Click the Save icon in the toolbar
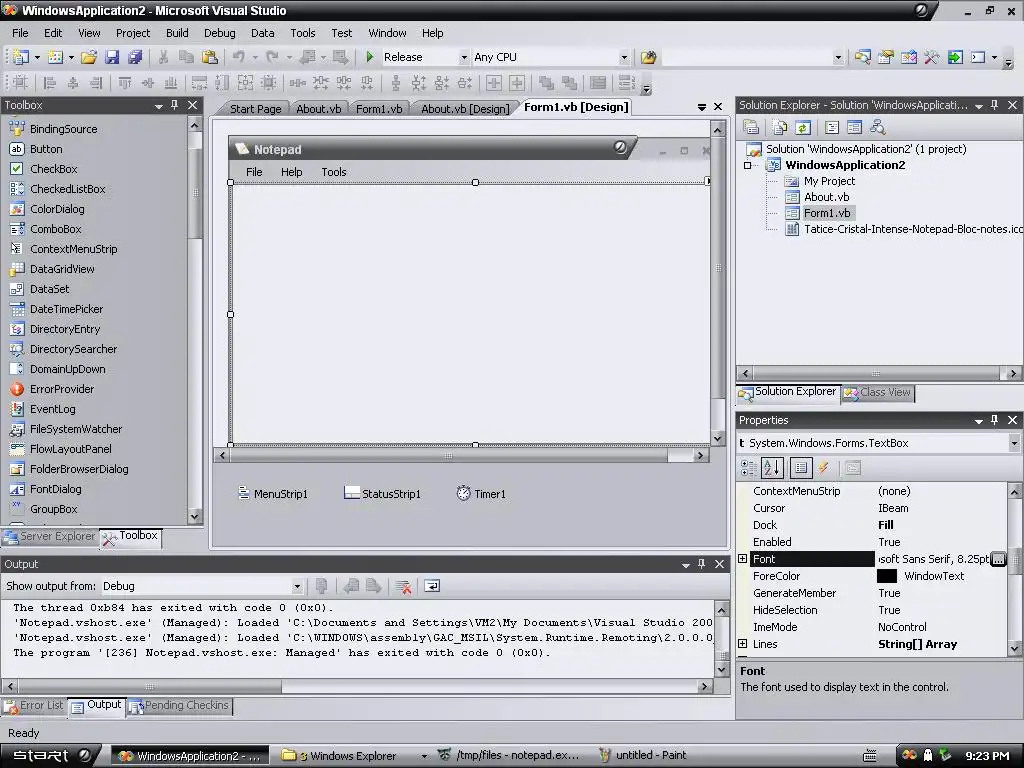The height and width of the screenshot is (768, 1024). 112,57
